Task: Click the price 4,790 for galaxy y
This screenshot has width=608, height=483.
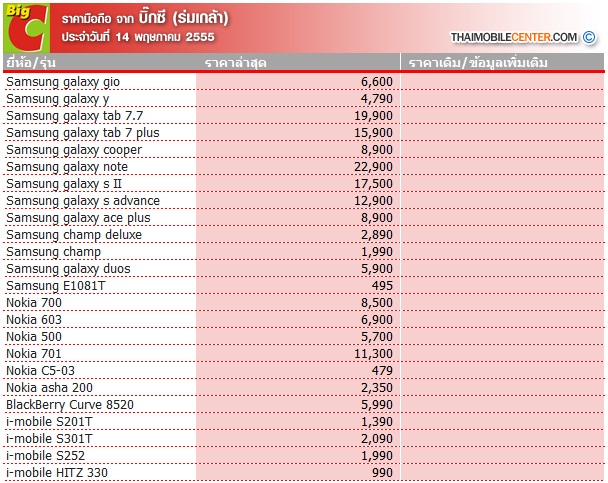Action: [377, 99]
